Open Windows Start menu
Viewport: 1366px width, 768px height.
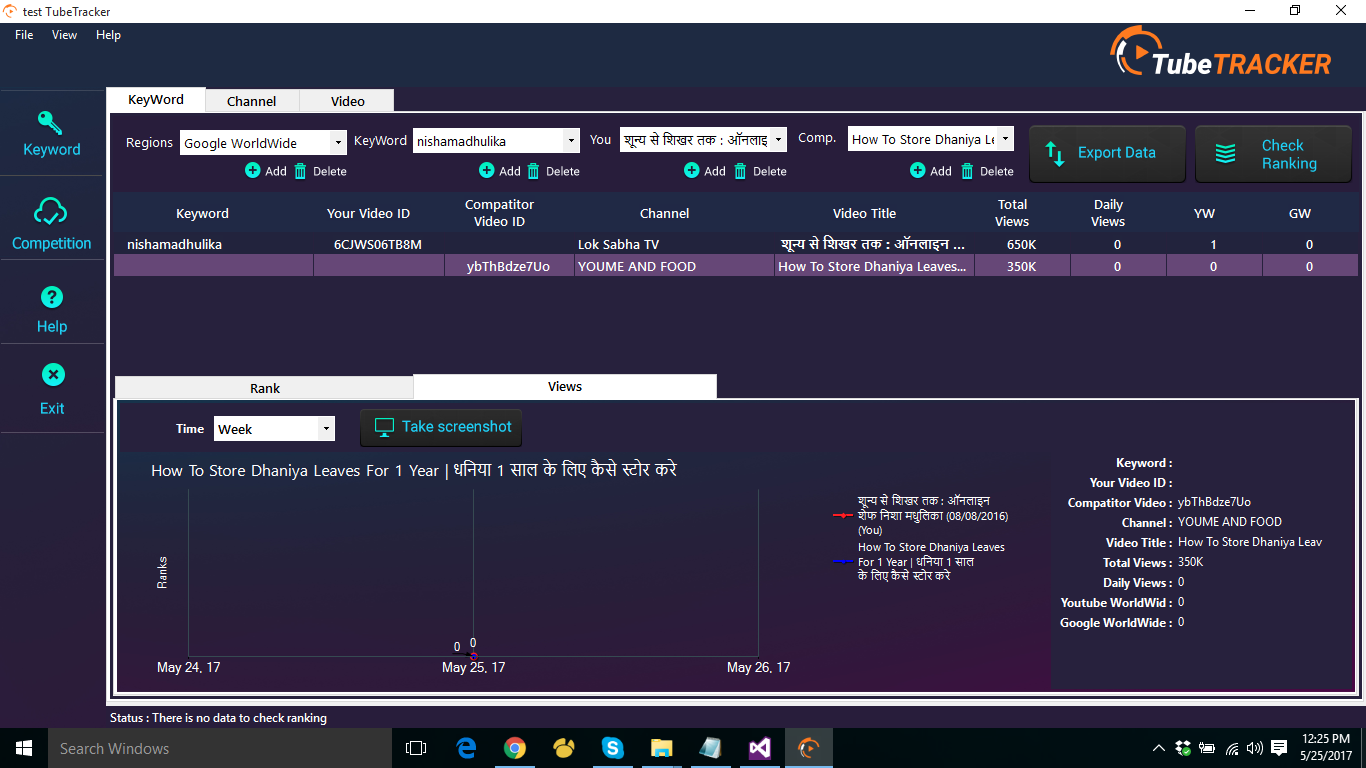click(24, 748)
